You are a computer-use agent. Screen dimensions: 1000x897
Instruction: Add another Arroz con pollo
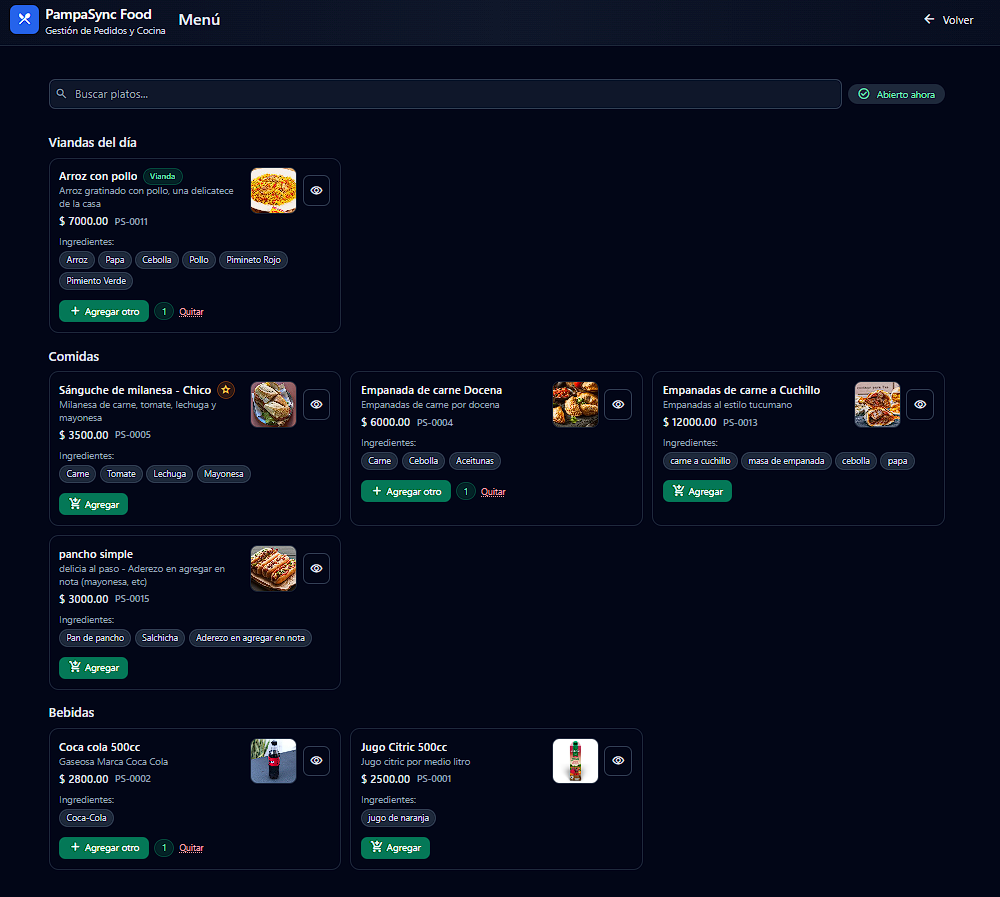point(104,311)
